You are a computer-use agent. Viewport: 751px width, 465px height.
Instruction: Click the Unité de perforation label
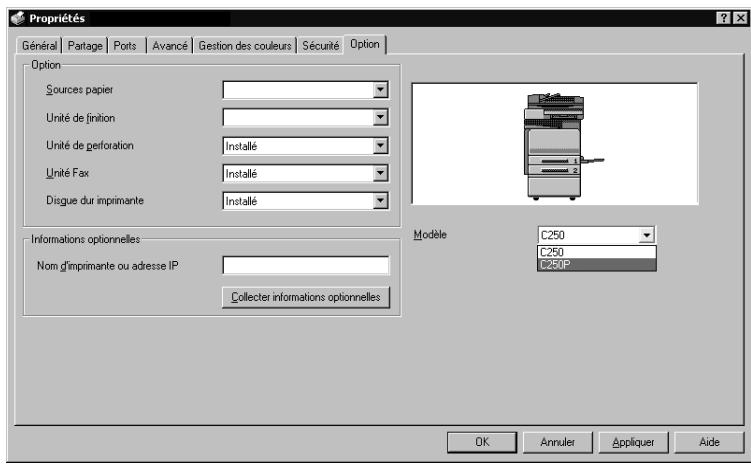pos(90,146)
